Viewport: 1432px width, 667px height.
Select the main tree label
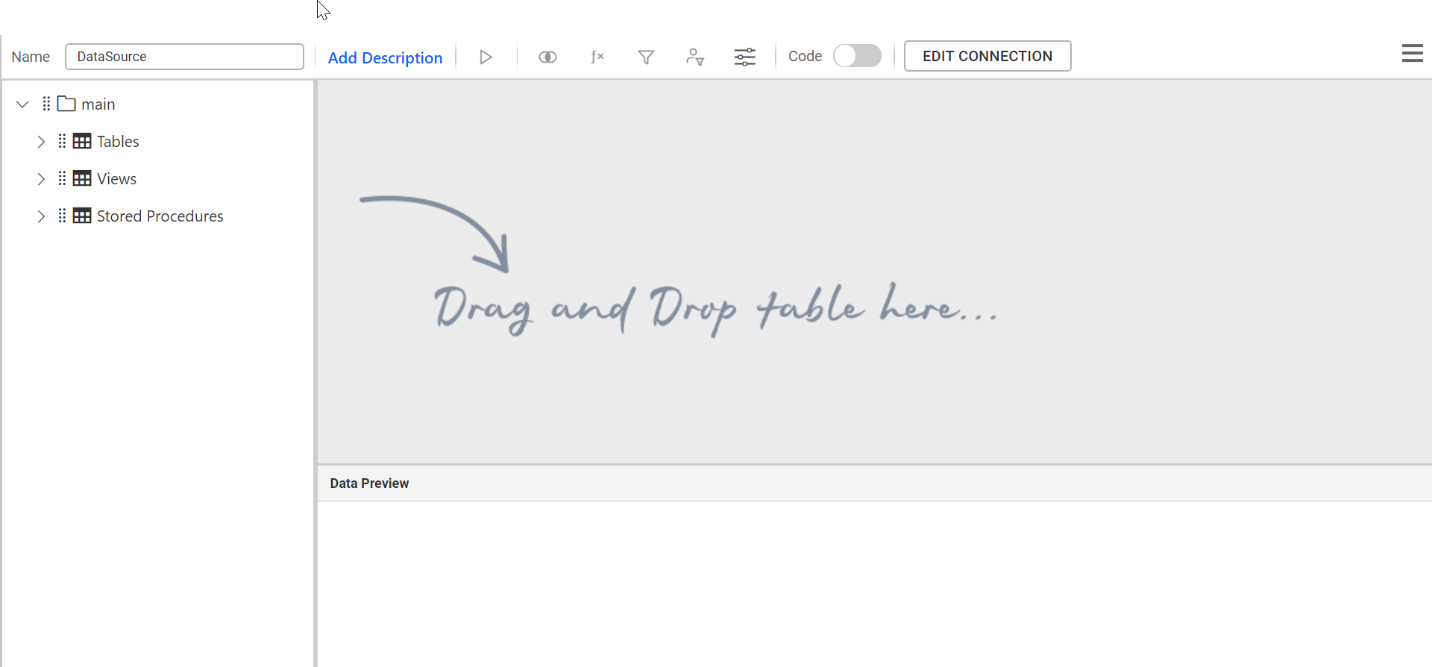coord(98,104)
